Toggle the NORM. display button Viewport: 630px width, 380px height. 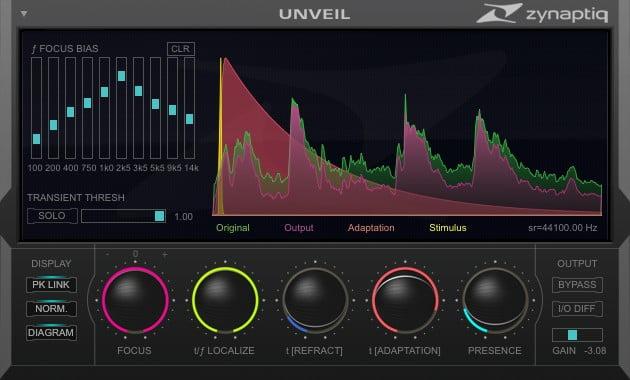click(x=51, y=308)
